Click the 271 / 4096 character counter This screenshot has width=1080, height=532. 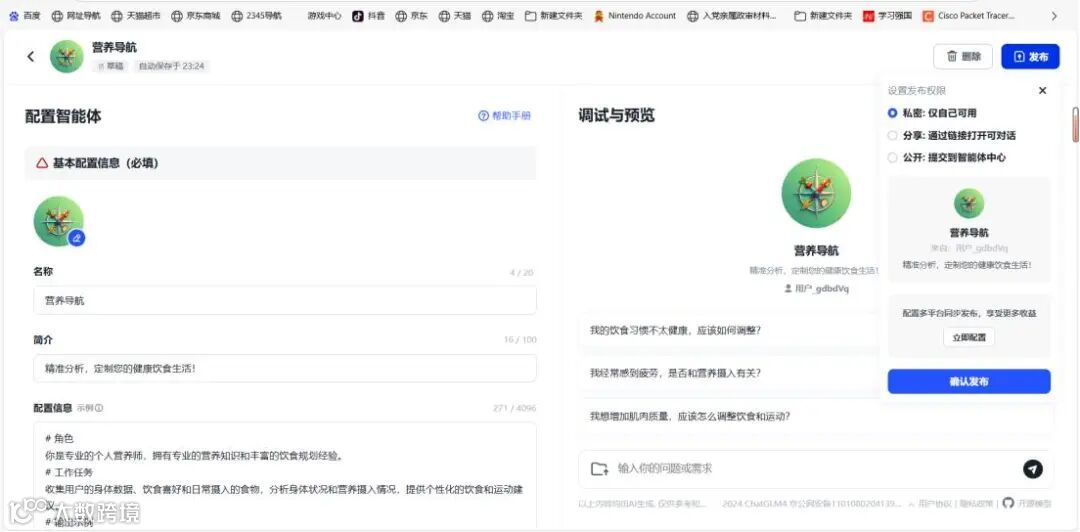pos(514,408)
